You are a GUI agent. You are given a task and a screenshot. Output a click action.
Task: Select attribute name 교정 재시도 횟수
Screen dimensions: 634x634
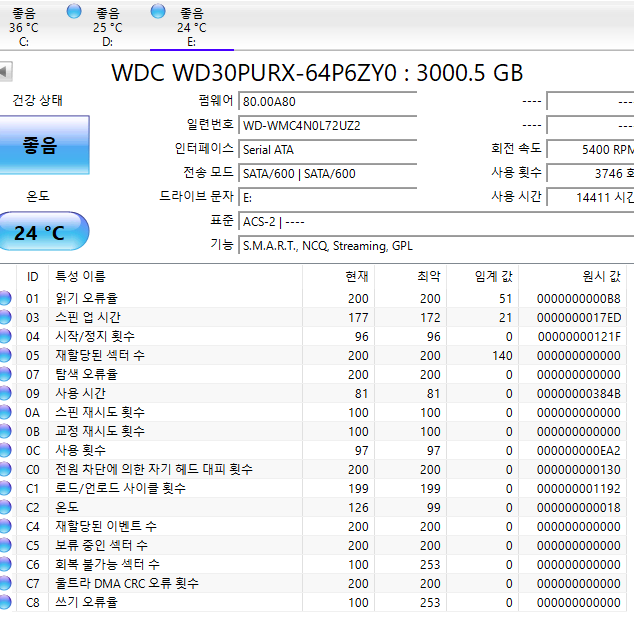click(100, 431)
